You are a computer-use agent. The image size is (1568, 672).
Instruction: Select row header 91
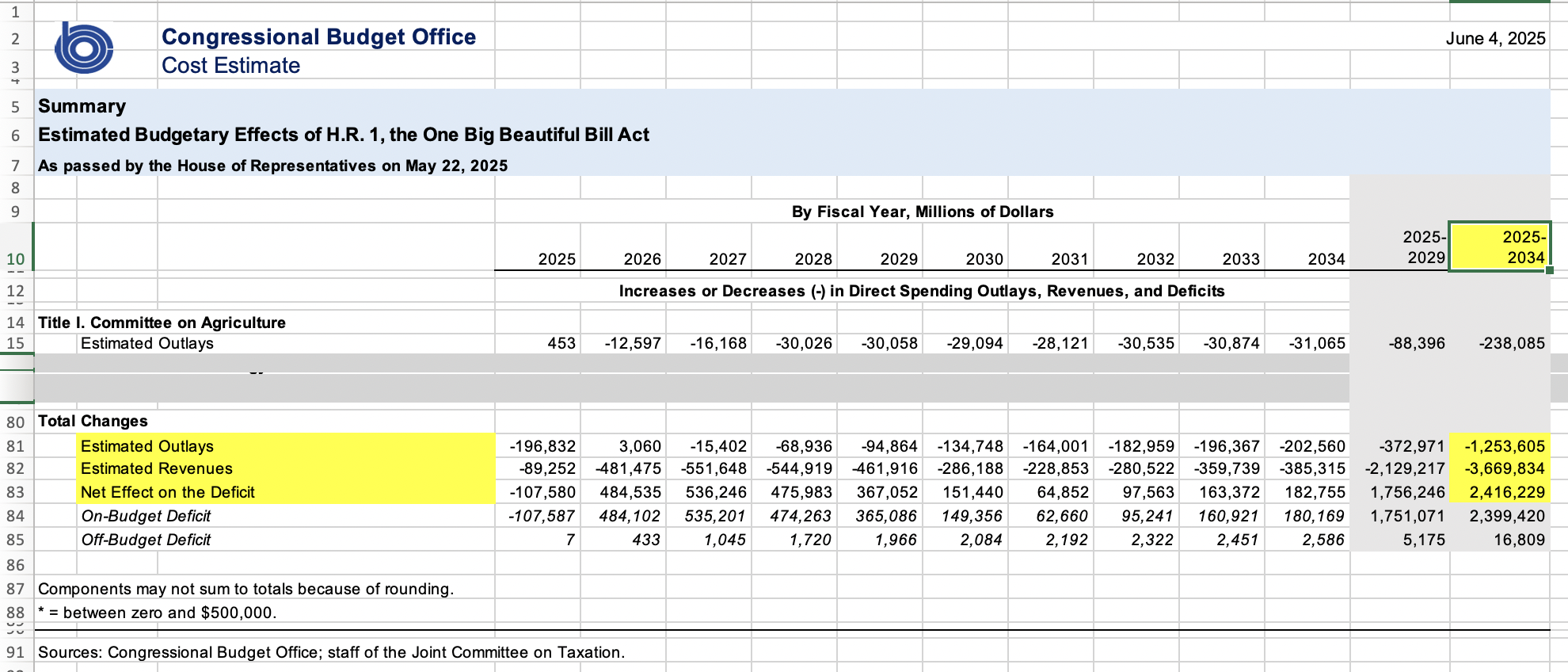tap(16, 652)
